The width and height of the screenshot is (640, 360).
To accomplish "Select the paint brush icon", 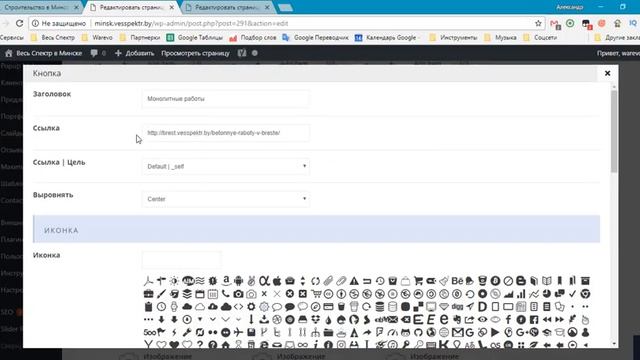I will point(162,294).
